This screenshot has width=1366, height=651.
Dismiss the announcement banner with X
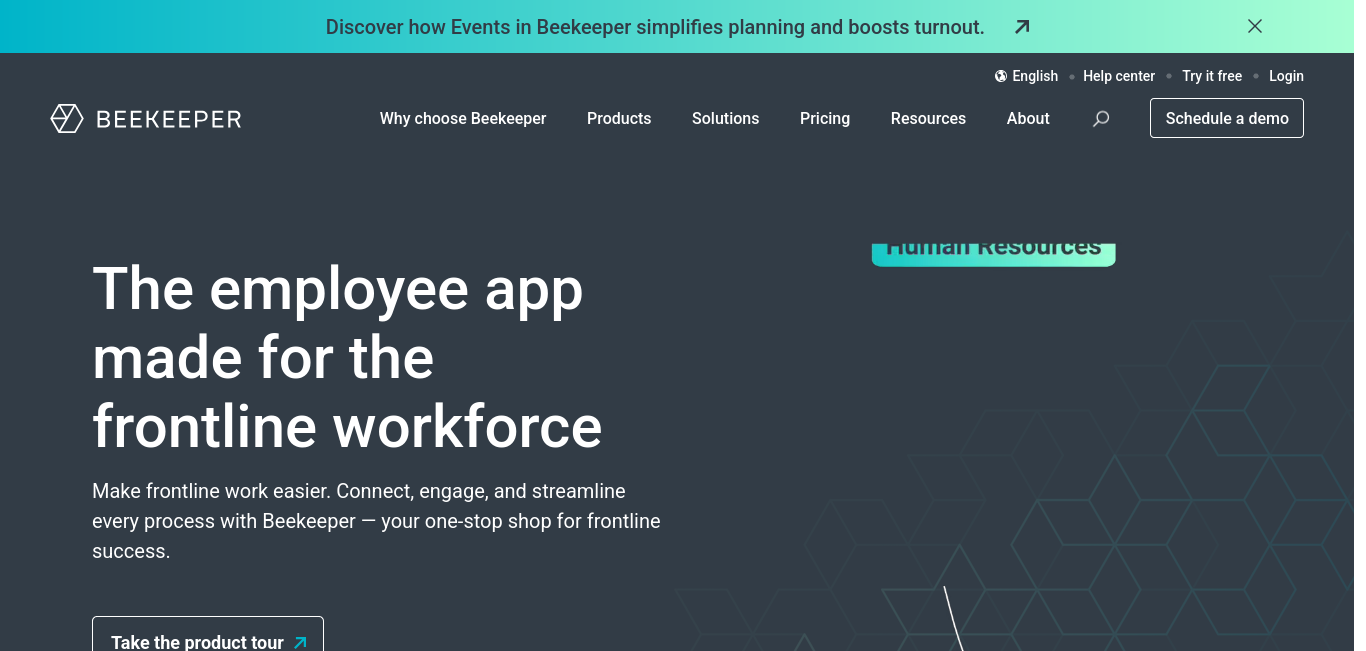[1255, 26]
